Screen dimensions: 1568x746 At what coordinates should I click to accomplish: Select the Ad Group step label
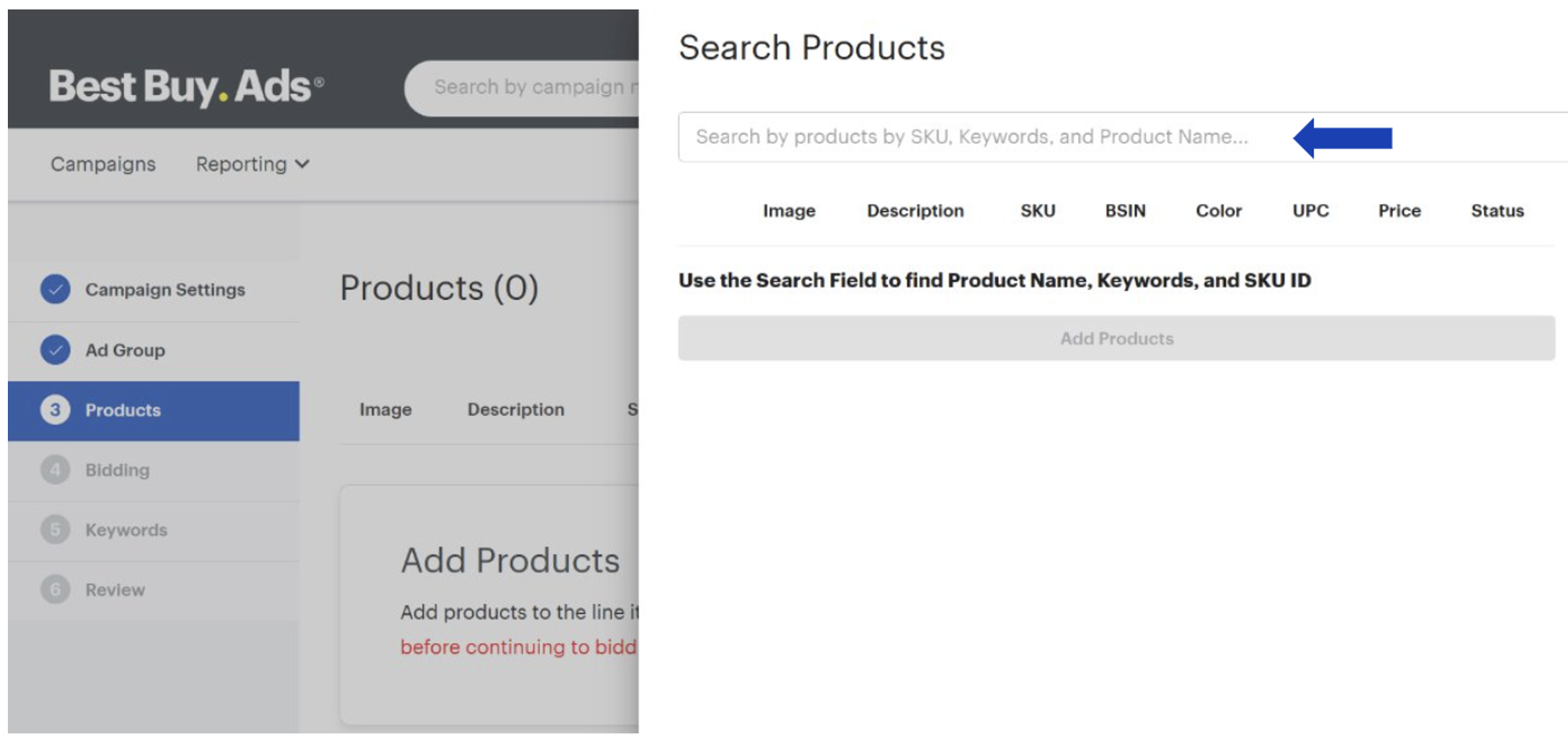(x=125, y=350)
